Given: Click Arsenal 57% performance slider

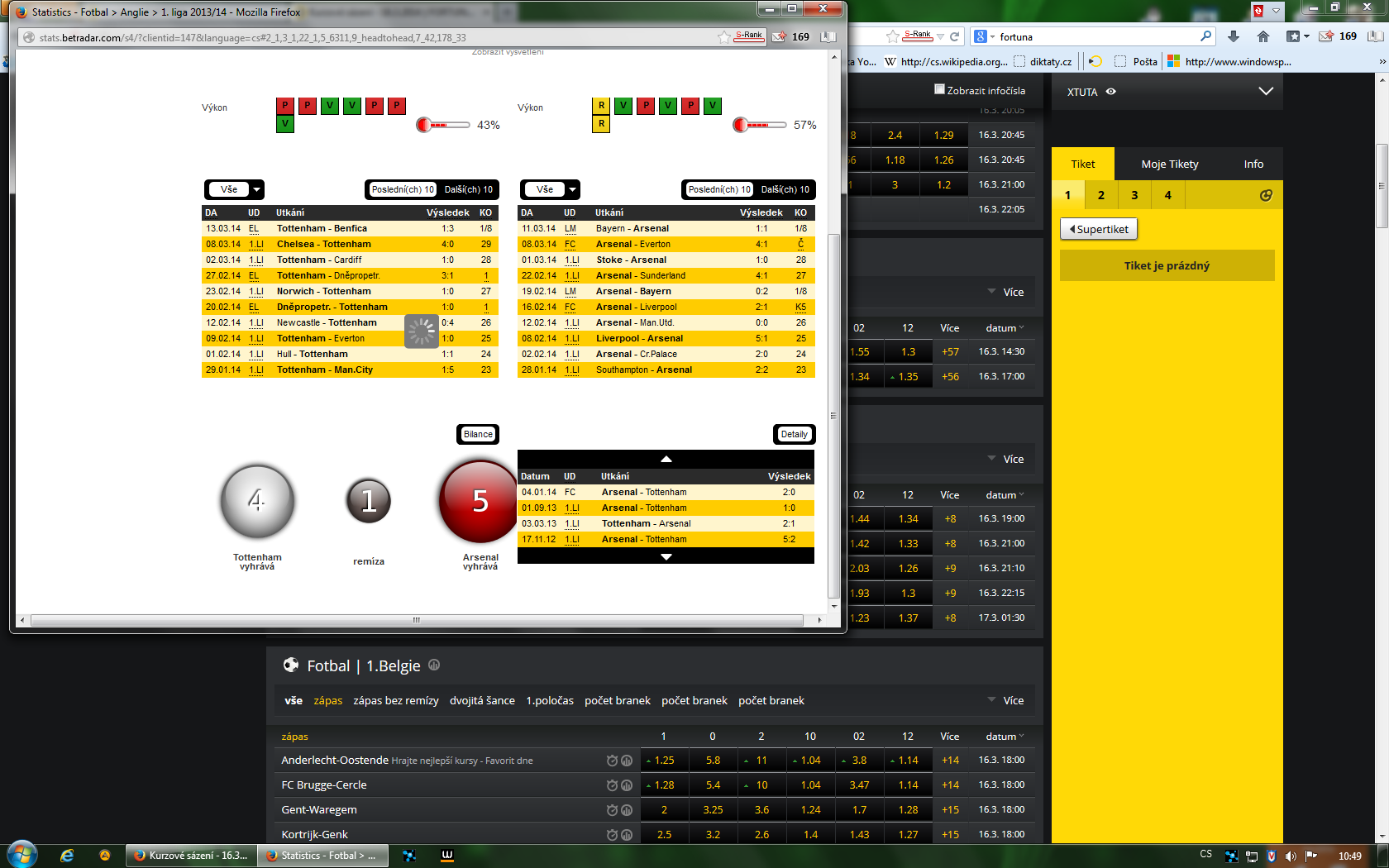Looking at the screenshot, I should (x=760, y=125).
